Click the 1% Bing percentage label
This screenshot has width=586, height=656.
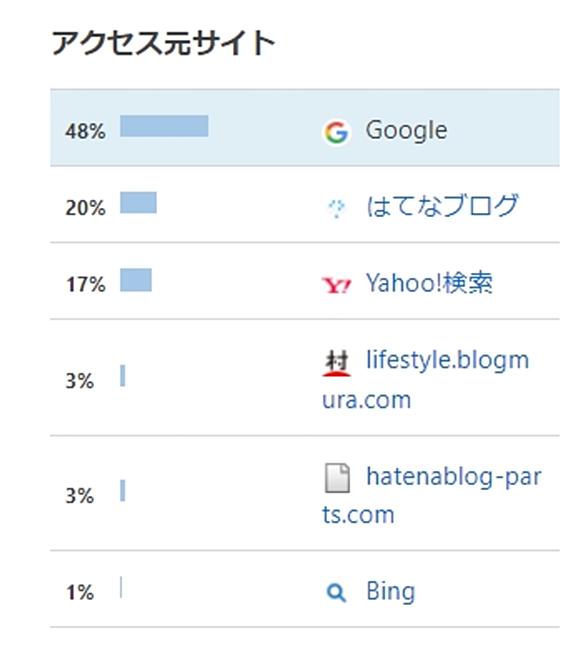(x=80, y=593)
